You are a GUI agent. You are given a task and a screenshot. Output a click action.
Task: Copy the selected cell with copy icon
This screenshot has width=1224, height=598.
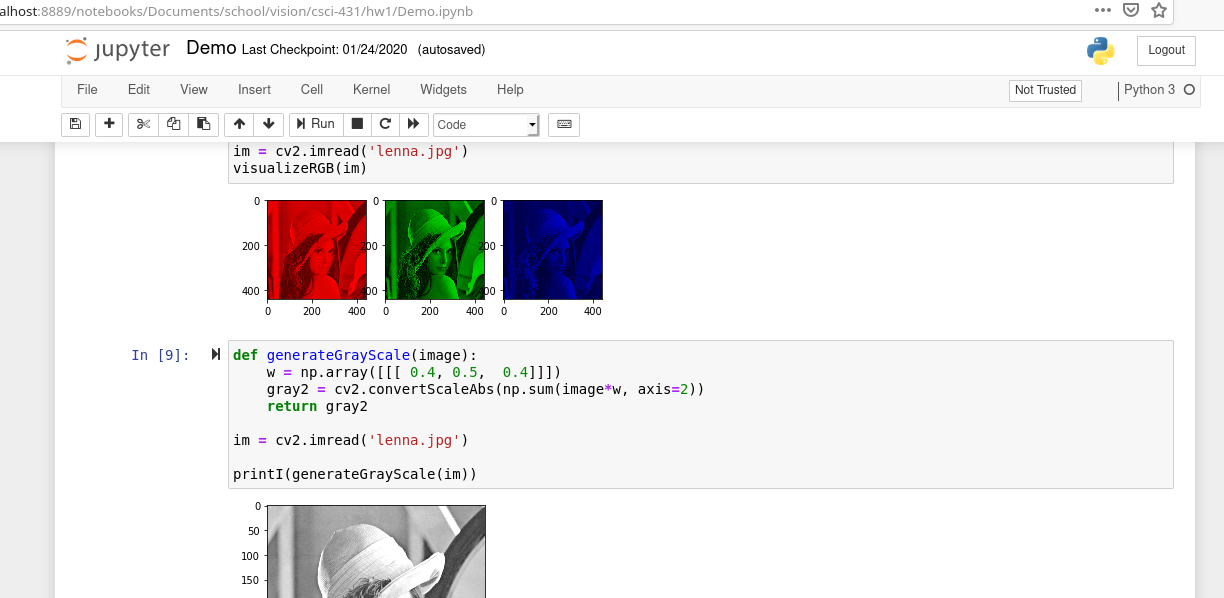pyautogui.click(x=172, y=124)
